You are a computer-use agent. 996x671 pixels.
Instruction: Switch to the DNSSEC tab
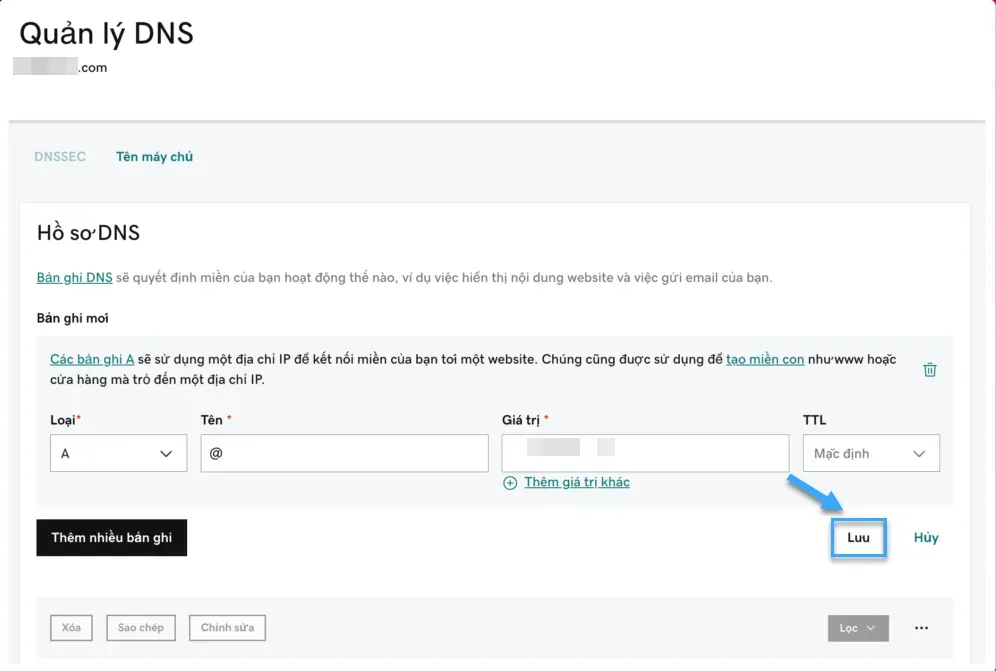(x=60, y=157)
